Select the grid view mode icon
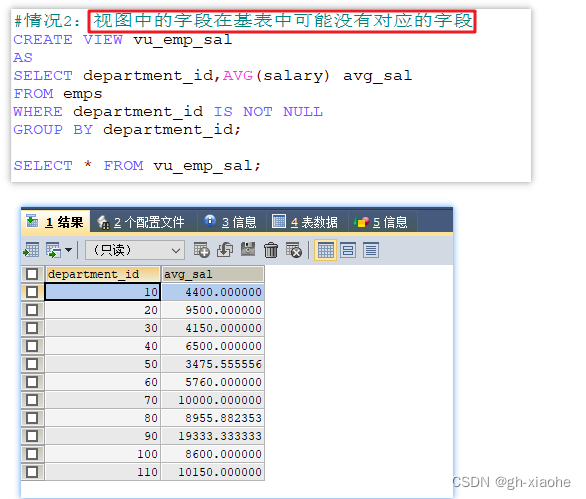This screenshot has height=499, width=586. coord(326,250)
